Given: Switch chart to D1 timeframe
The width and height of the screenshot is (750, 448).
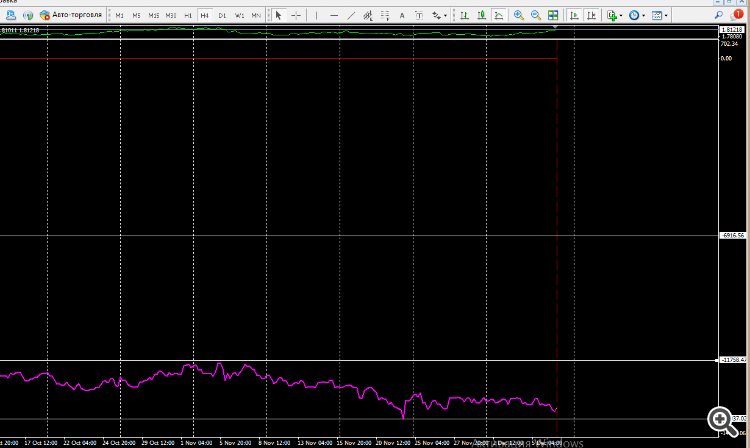Looking at the screenshot, I should pos(222,16).
